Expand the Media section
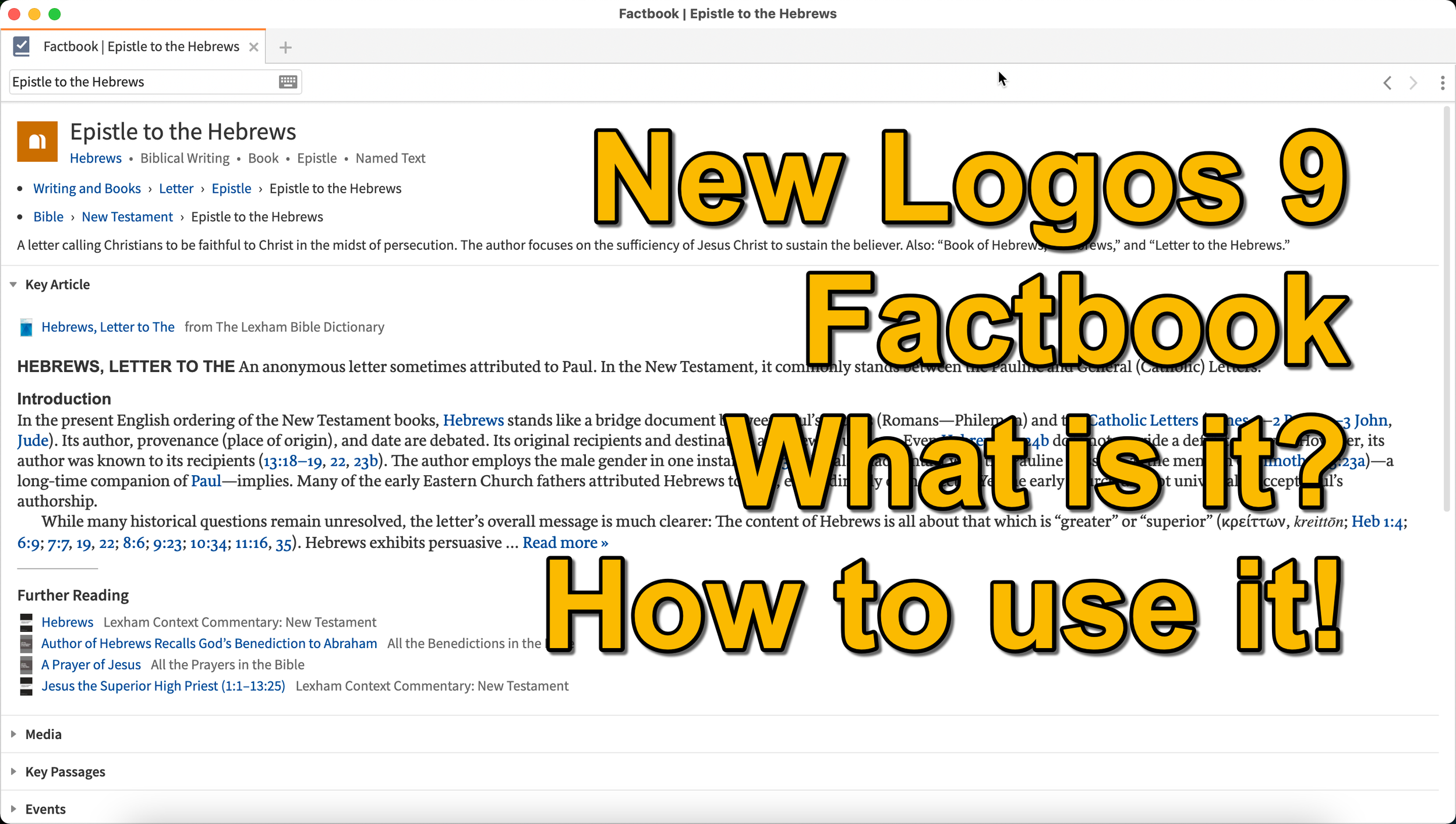 click(13, 734)
